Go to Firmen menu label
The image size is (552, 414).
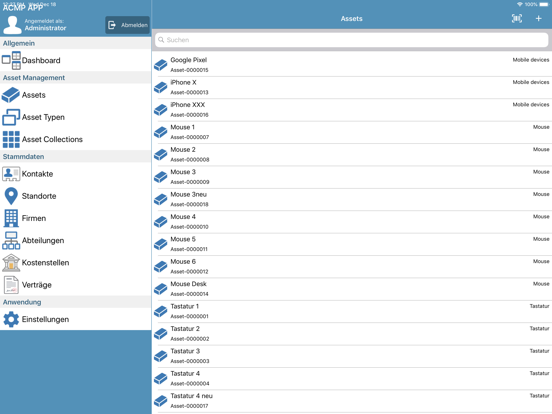(34, 218)
